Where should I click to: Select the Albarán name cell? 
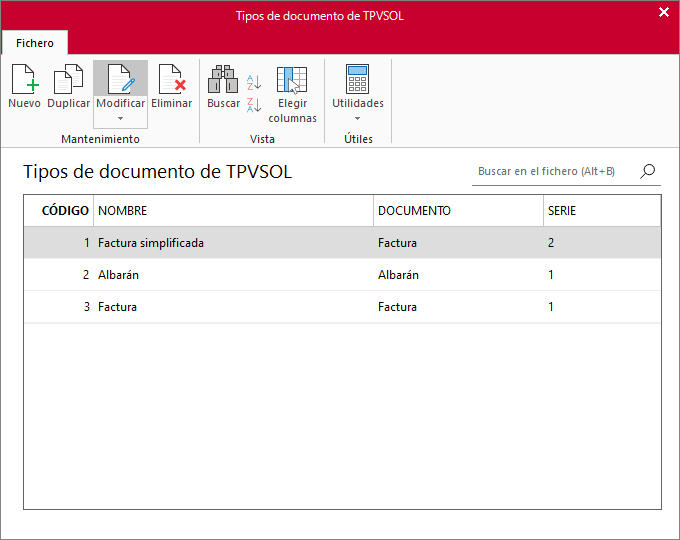pyautogui.click(x=233, y=275)
